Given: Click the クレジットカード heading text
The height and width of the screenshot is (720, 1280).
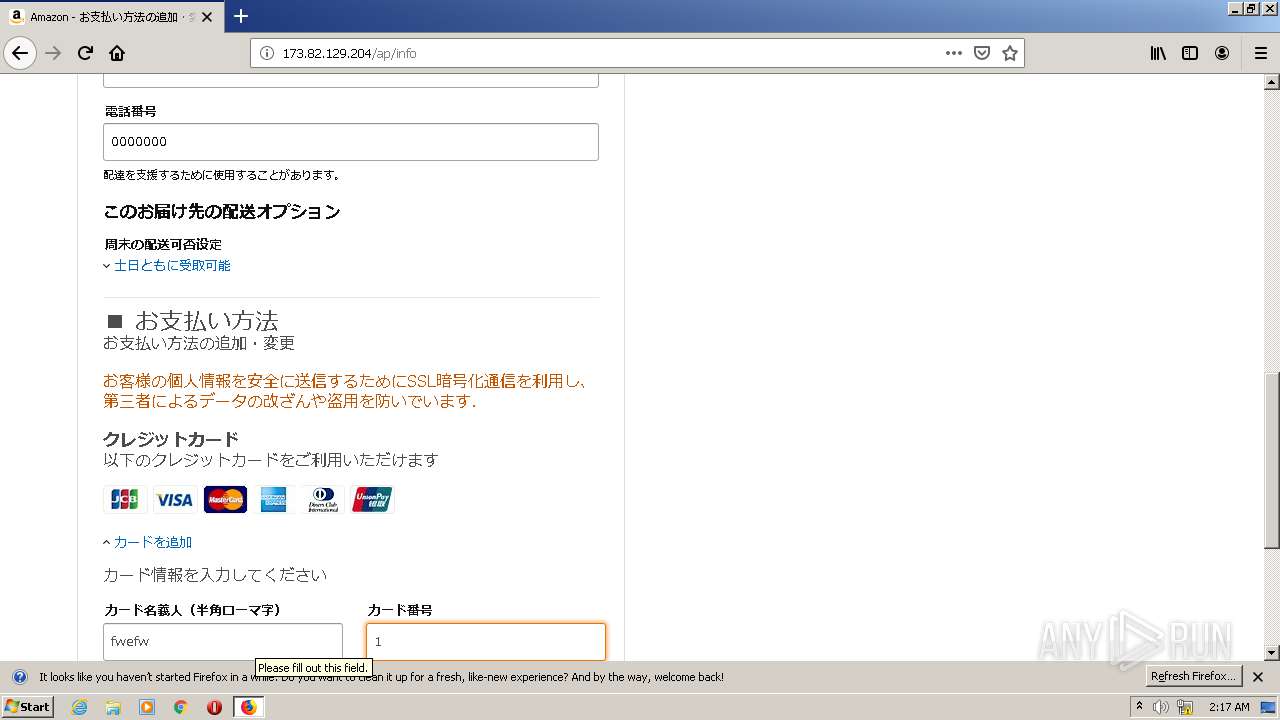Looking at the screenshot, I should pos(171,439).
